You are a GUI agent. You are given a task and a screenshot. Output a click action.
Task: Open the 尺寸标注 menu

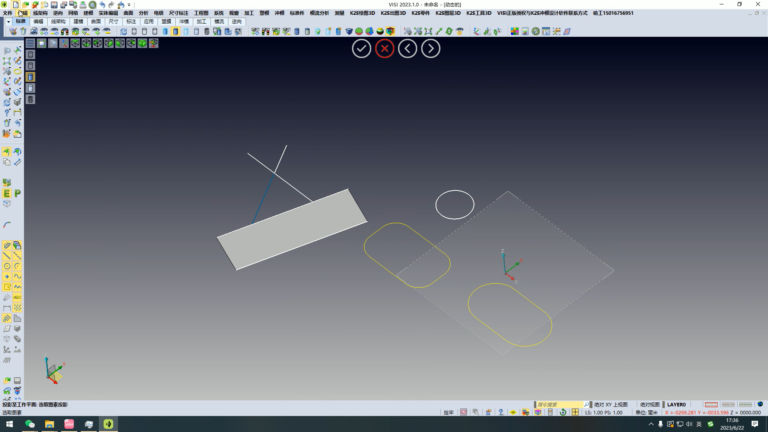pyautogui.click(x=178, y=13)
